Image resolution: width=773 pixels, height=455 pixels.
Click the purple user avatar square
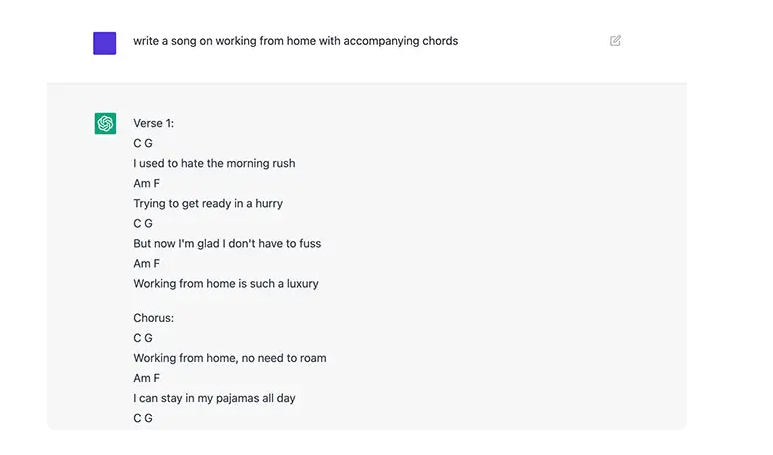[x=105, y=43]
